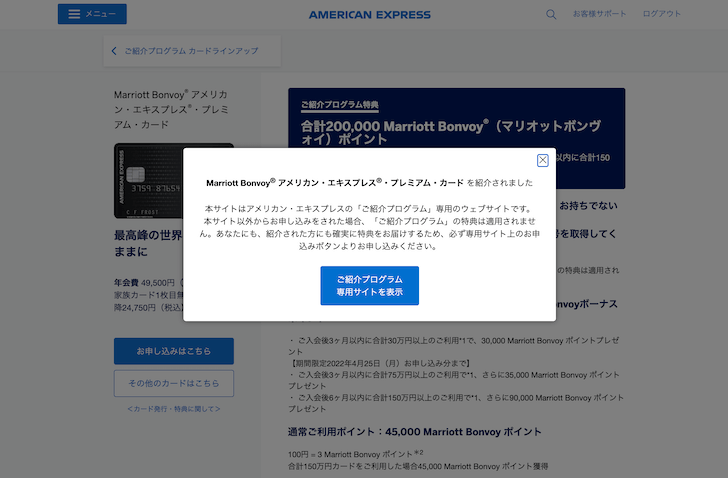
Task: Click the ログアウト link
Action: pyautogui.click(x=661, y=14)
